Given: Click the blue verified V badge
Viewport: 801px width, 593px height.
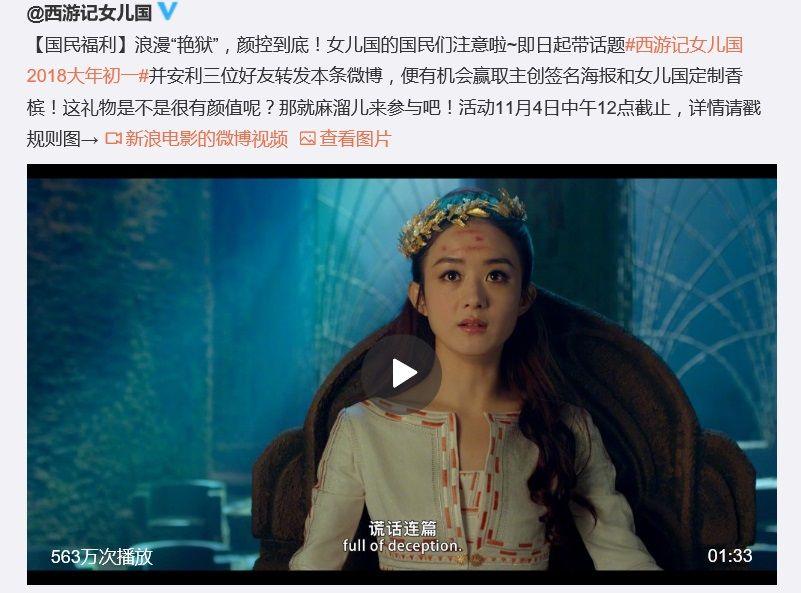Looking at the screenshot, I should pos(168,11).
